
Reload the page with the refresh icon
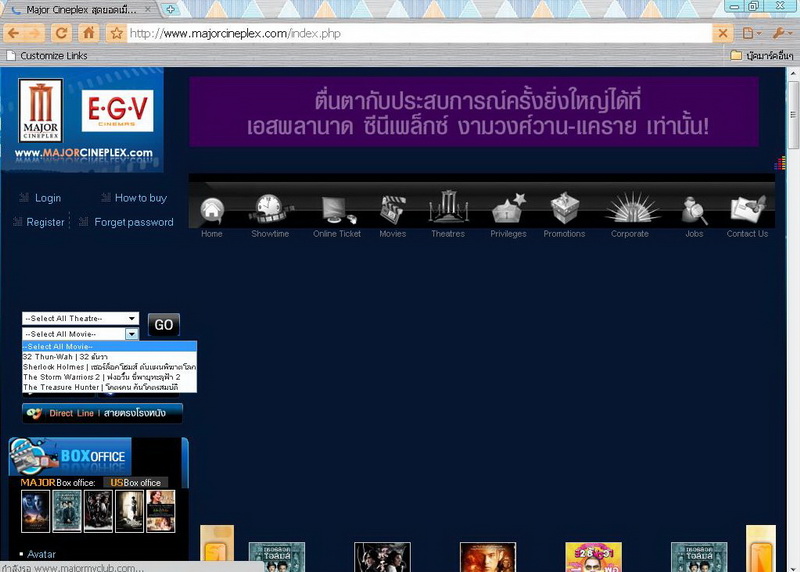(x=61, y=34)
